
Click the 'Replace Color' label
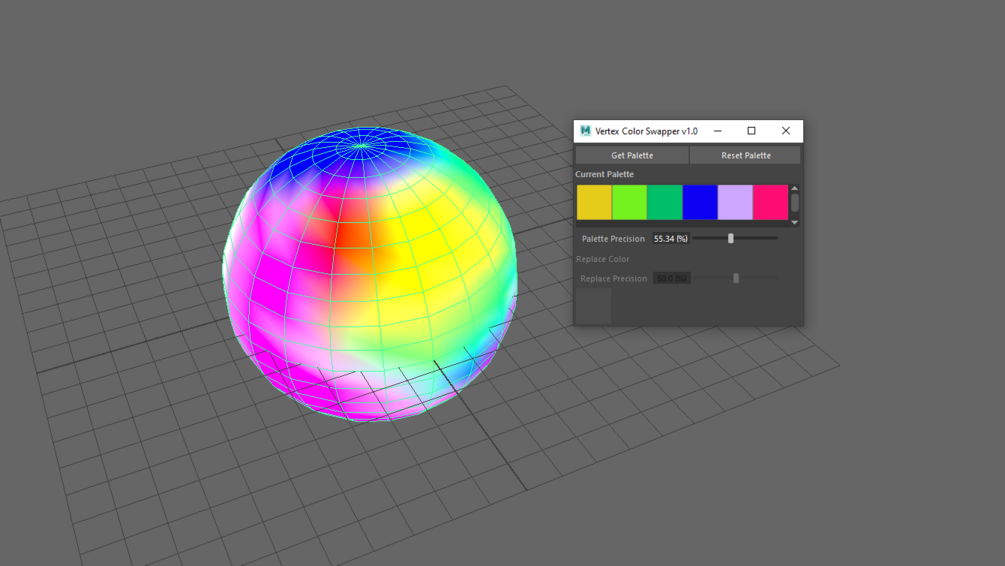pyautogui.click(x=602, y=259)
